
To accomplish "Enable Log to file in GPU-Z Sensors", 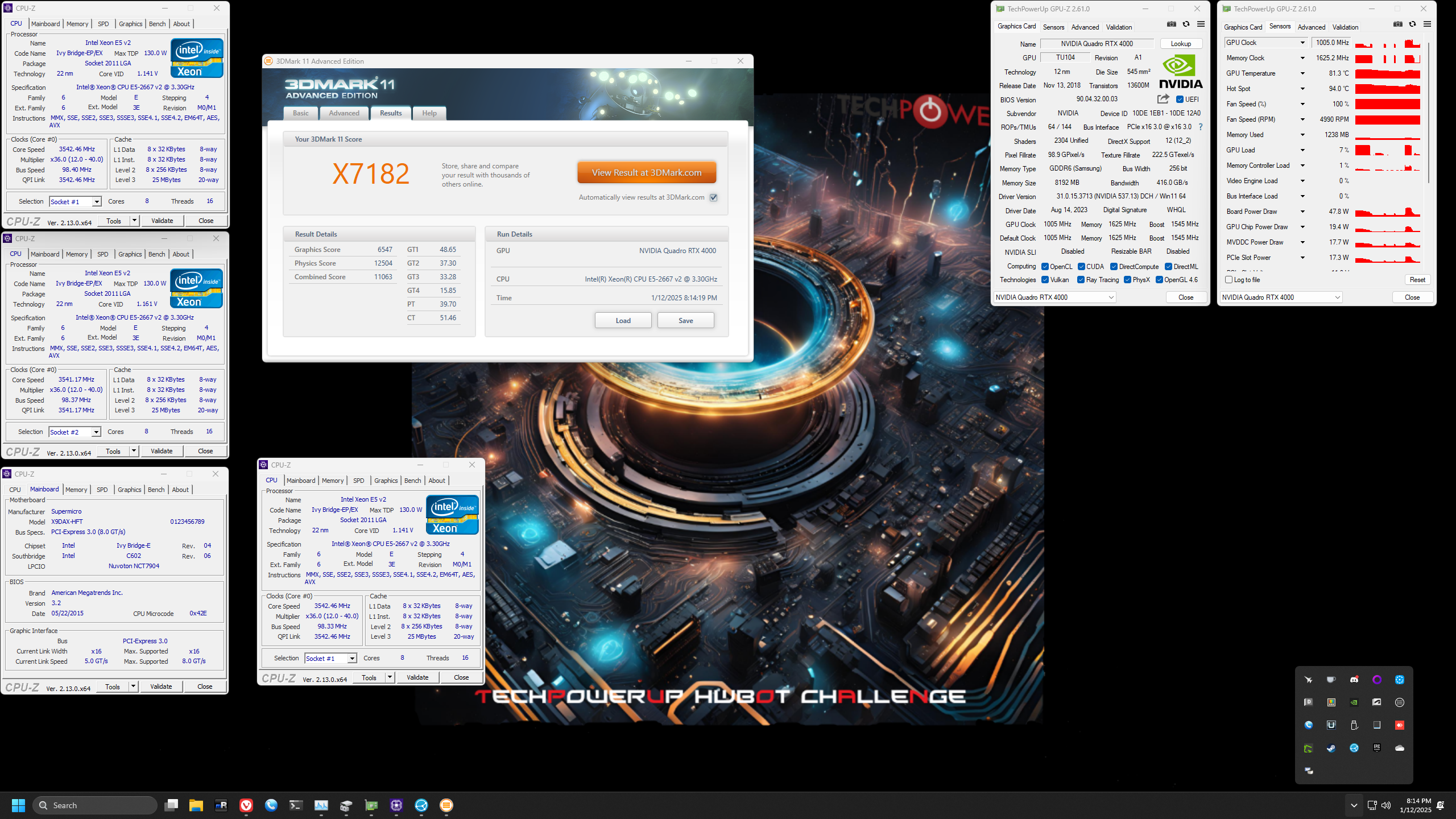I will point(1229,280).
